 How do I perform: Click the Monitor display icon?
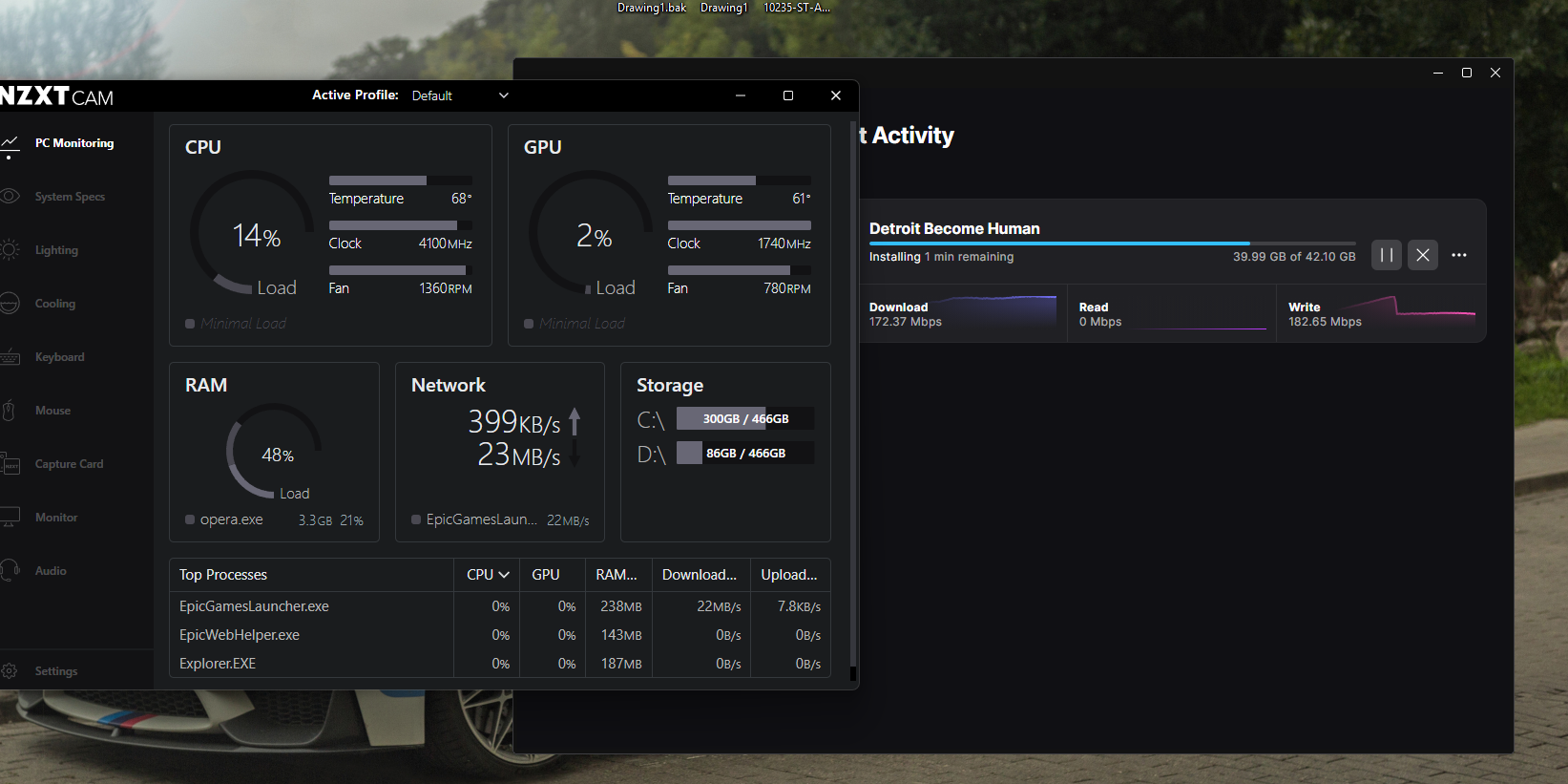[10, 518]
